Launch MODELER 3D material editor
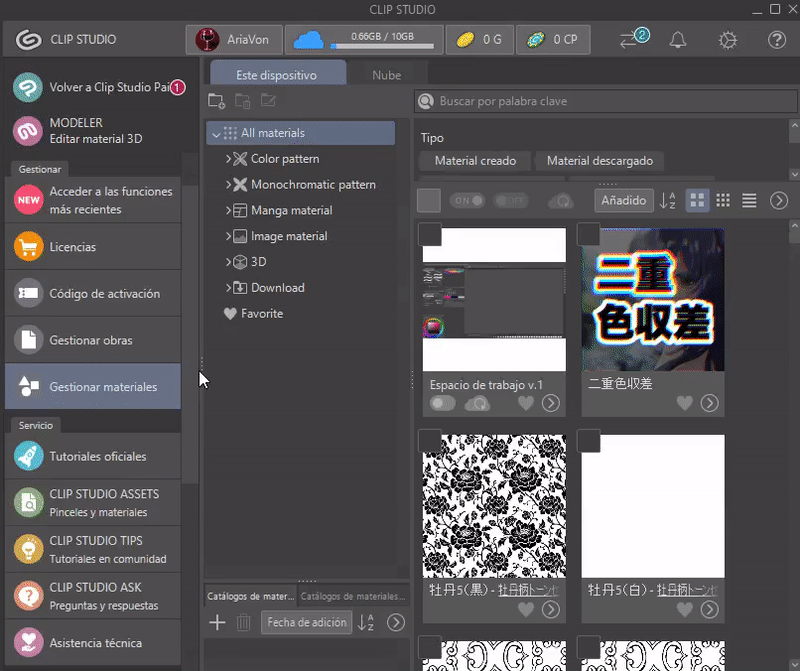Image resolution: width=800 pixels, height=671 pixels. pos(98,131)
